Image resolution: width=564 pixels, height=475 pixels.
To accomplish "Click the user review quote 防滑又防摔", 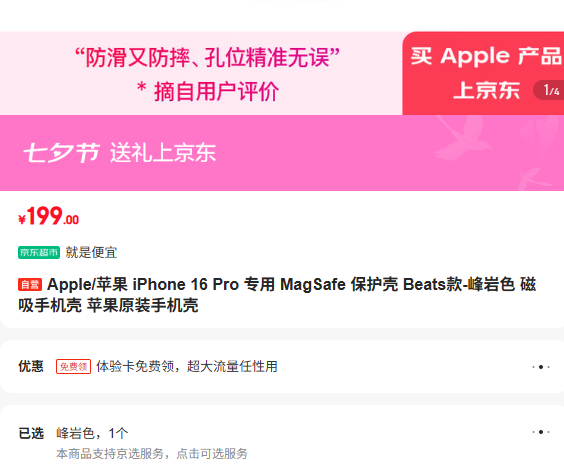I will click(207, 58).
